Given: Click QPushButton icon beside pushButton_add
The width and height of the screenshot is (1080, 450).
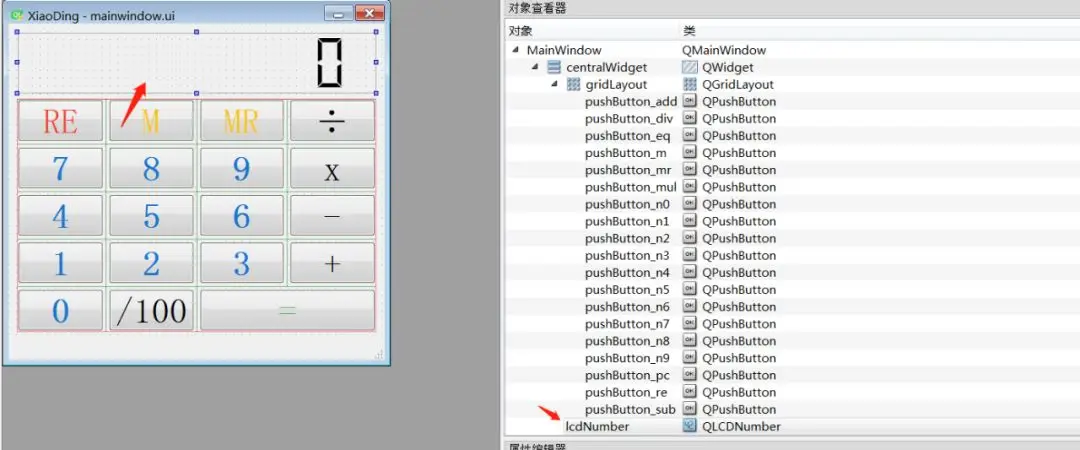Looking at the screenshot, I should click(689, 102).
